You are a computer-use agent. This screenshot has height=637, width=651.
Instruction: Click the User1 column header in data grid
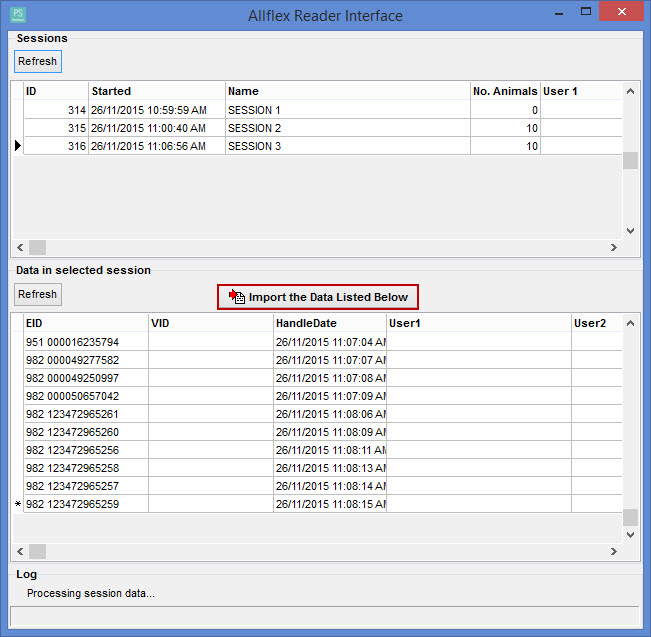pyautogui.click(x=479, y=323)
